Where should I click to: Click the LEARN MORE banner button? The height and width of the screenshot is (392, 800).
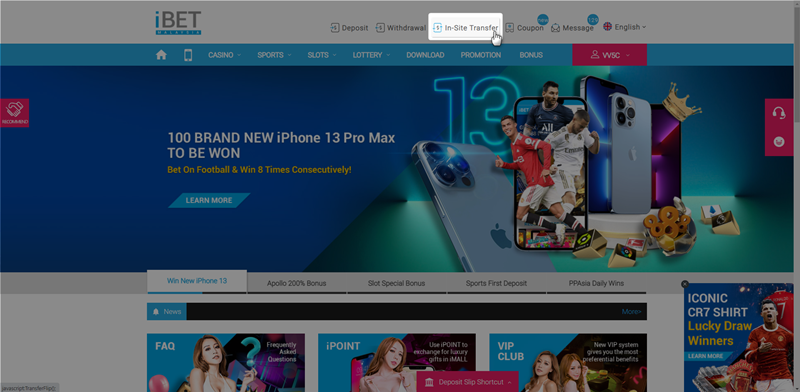[x=209, y=201]
